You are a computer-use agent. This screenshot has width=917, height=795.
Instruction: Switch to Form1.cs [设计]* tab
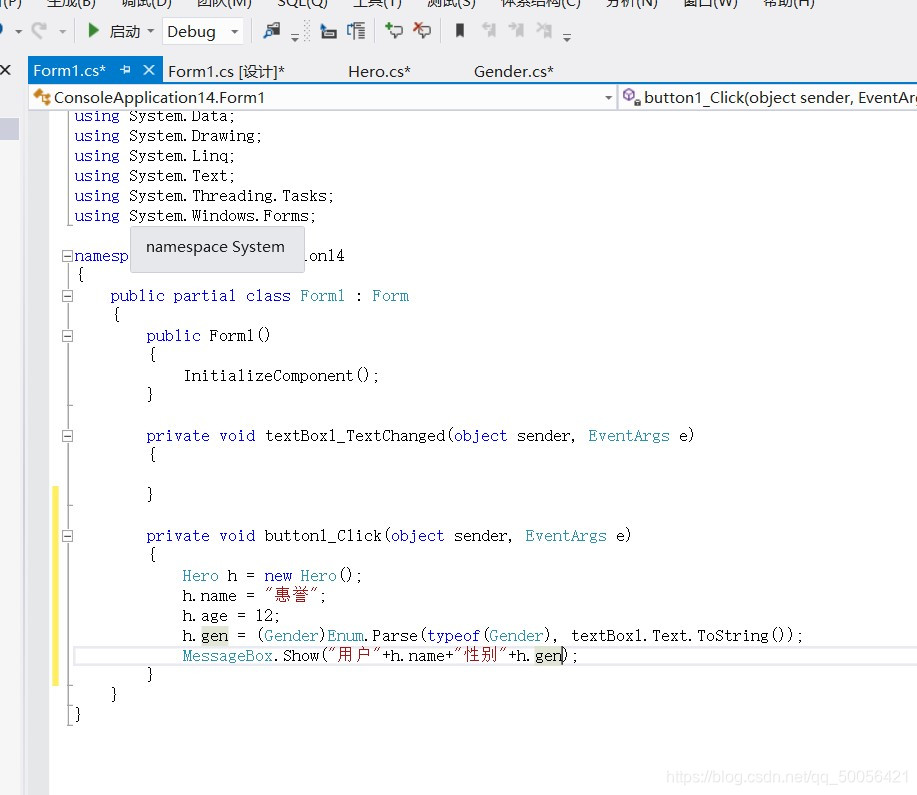(226, 71)
